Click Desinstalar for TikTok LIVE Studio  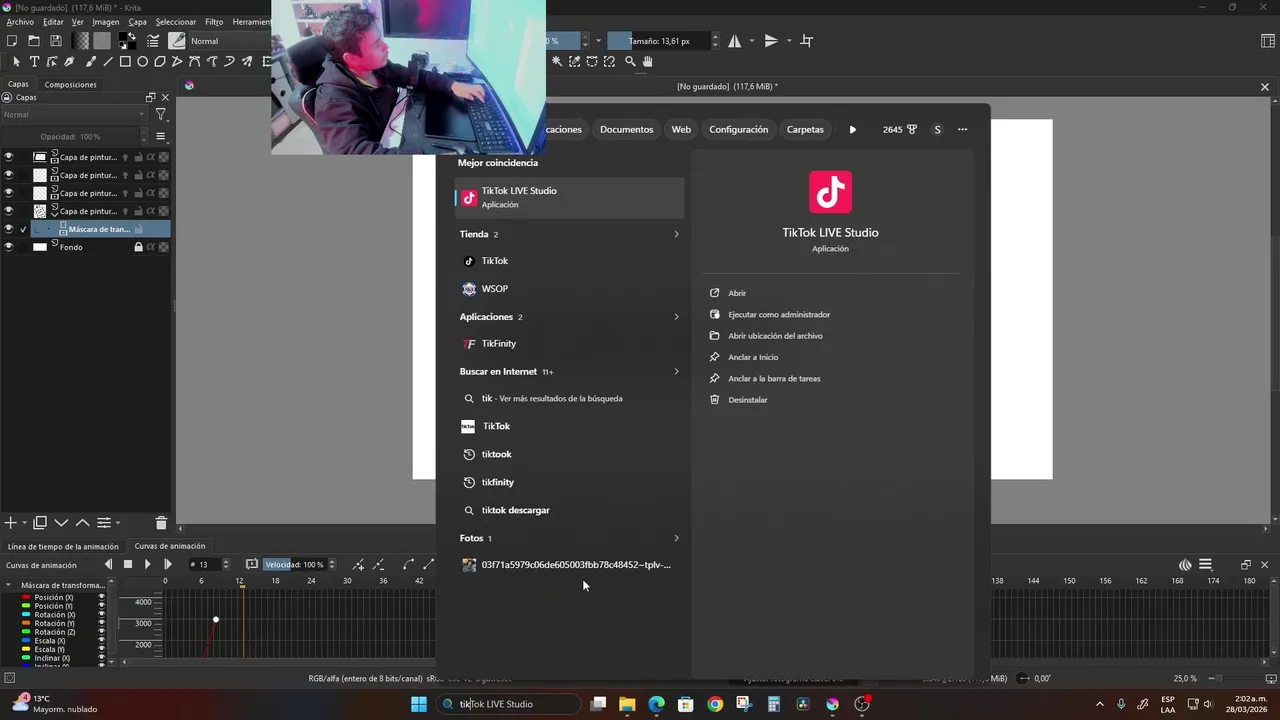pos(748,400)
